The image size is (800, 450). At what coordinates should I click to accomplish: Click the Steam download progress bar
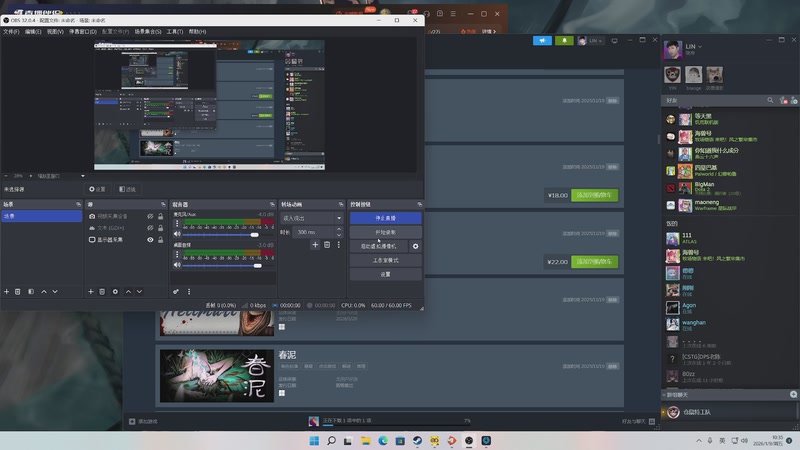pyautogui.click(x=396, y=424)
